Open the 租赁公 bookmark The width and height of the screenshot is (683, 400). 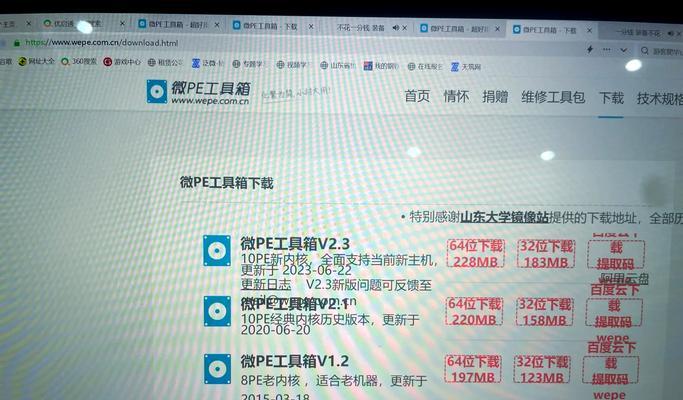click(165, 62)
